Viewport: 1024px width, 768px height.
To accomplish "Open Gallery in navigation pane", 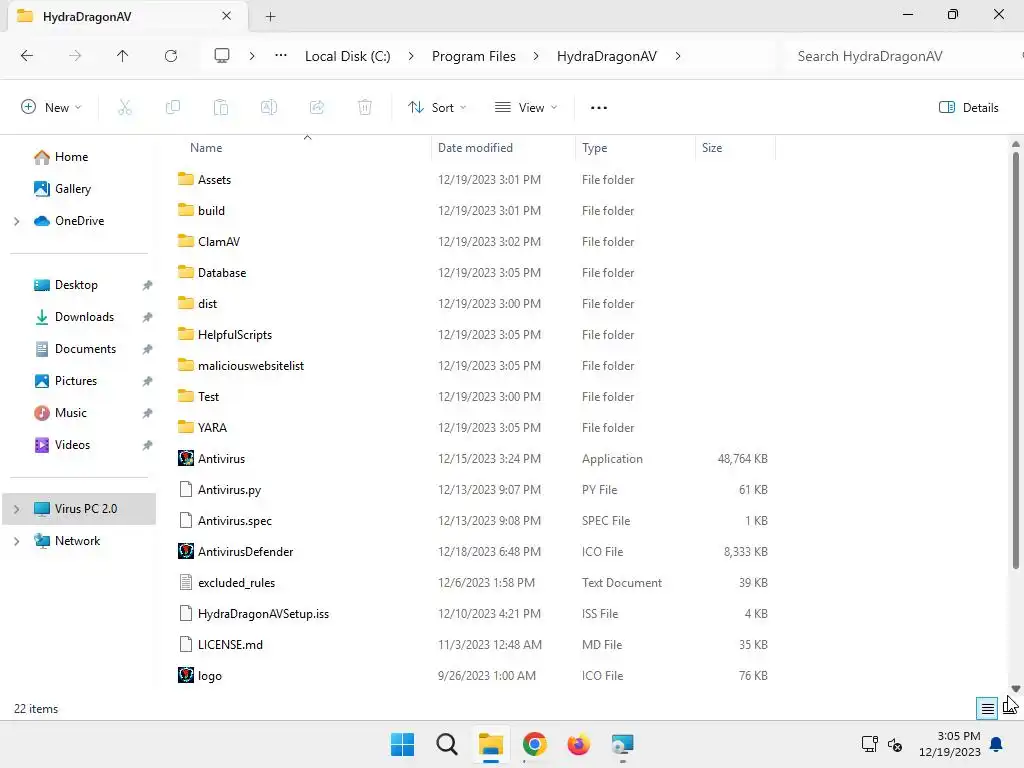I will [72, 189].
